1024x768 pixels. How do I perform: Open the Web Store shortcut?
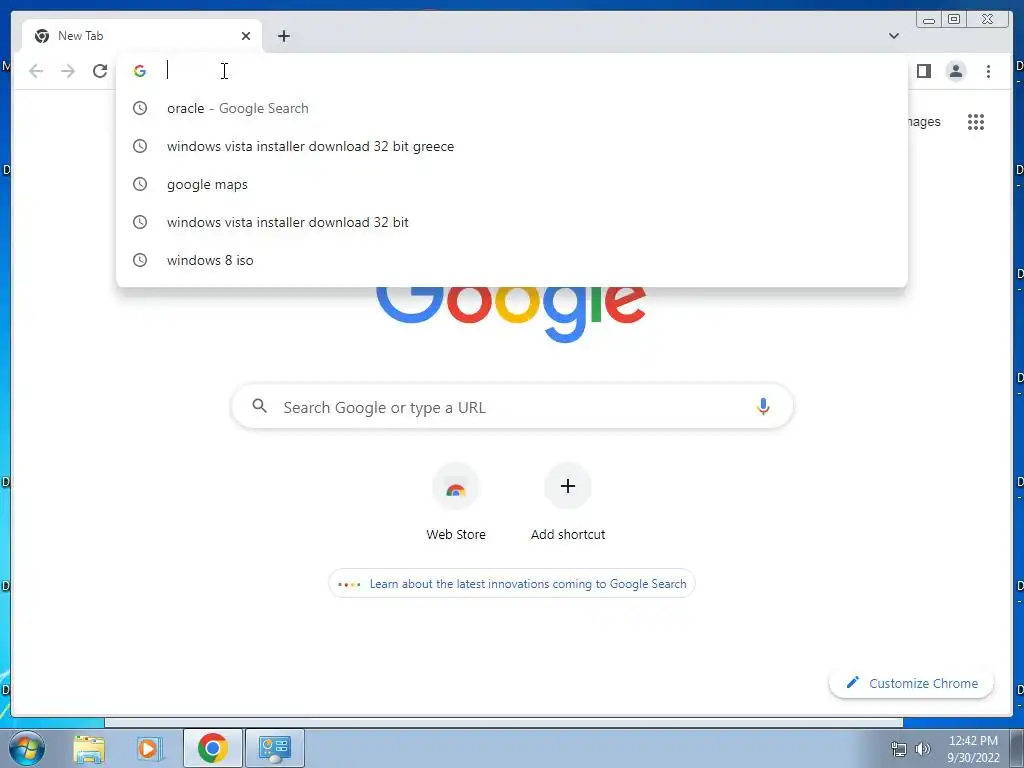[x=456, y=502]
